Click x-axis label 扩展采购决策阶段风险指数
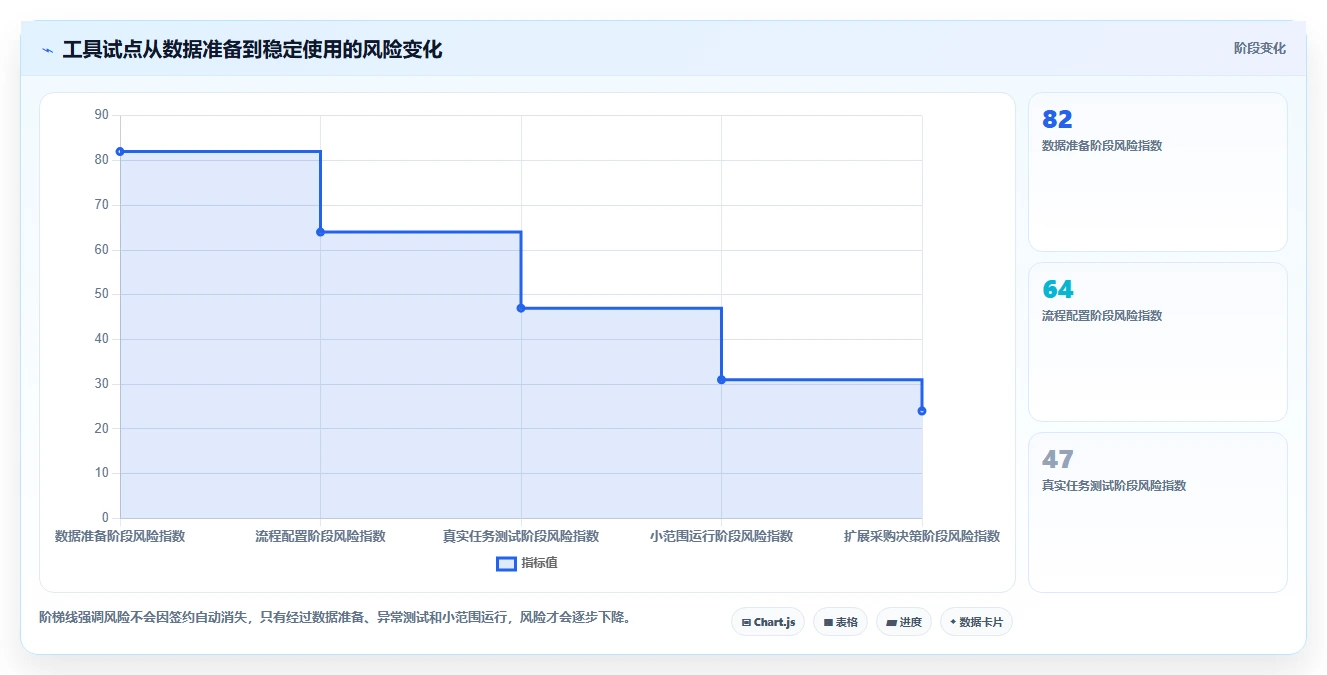 921,536
